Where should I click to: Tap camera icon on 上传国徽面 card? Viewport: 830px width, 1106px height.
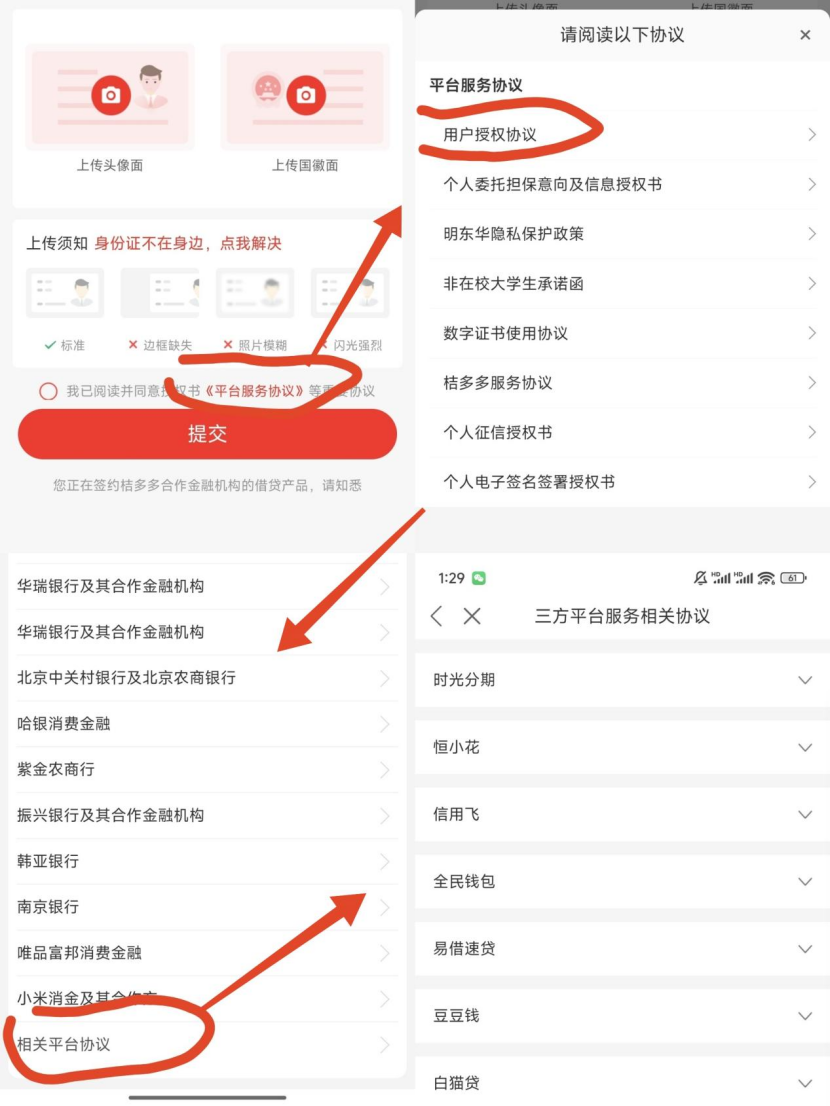(306, 95)
